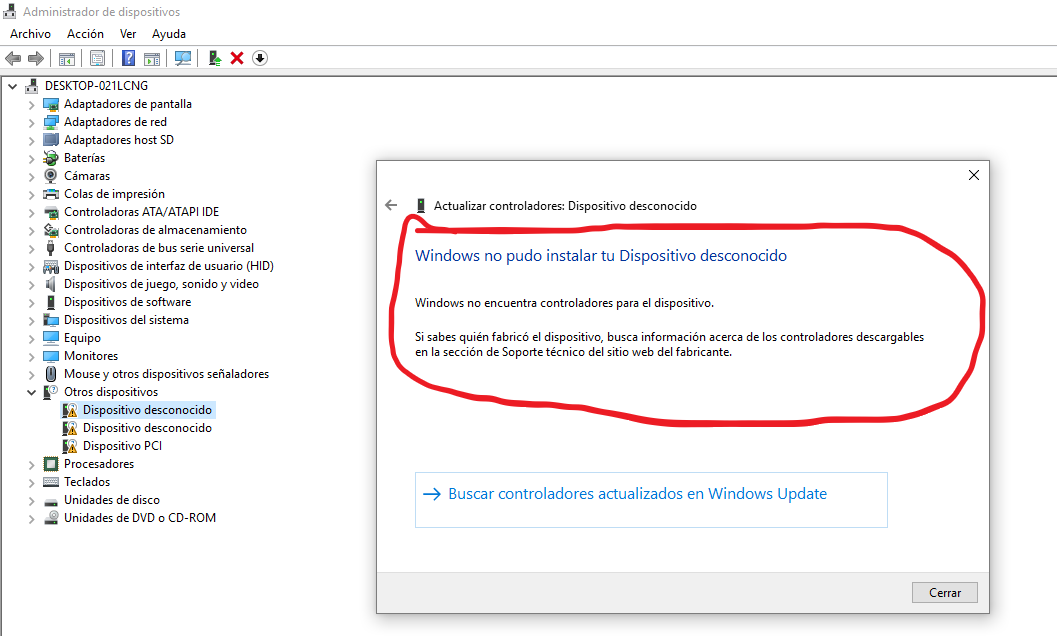
Task: Click the Adaptadores de red icon
Action: click(x=51, y=122)
